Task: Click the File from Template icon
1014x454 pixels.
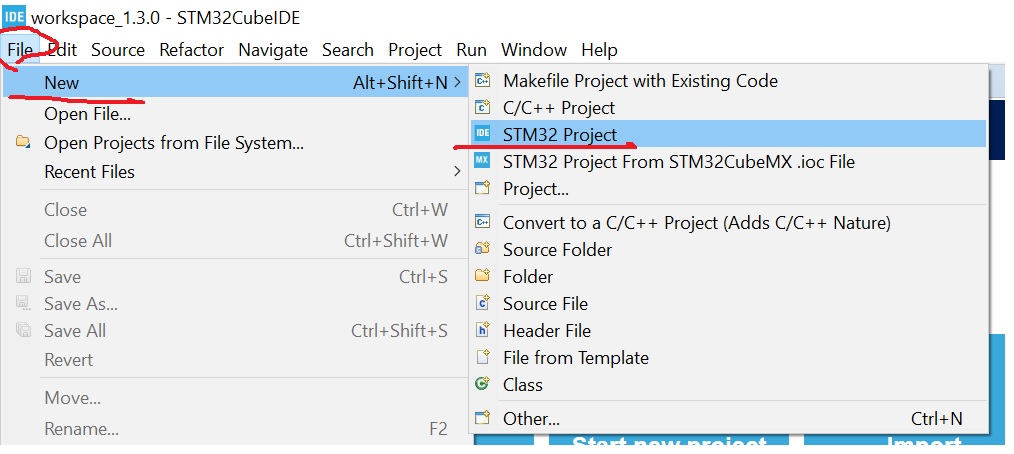Action: 483,357
